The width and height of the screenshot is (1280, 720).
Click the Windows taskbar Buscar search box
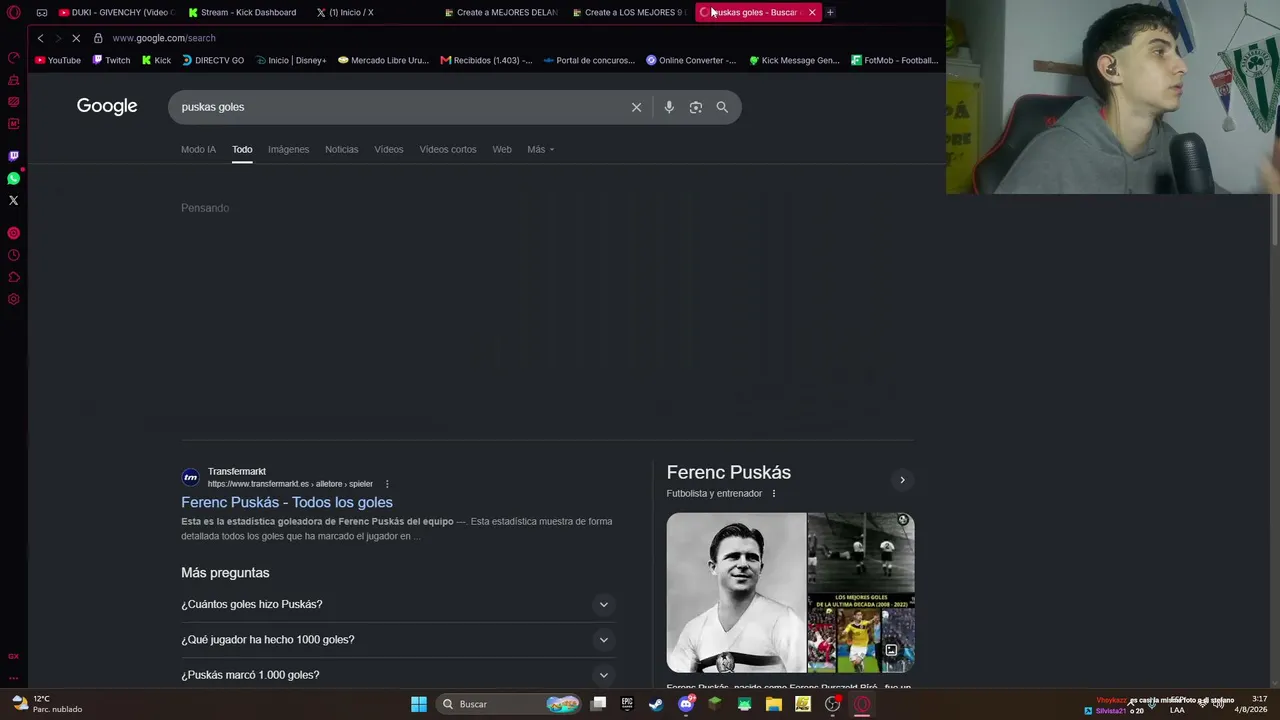510,704
